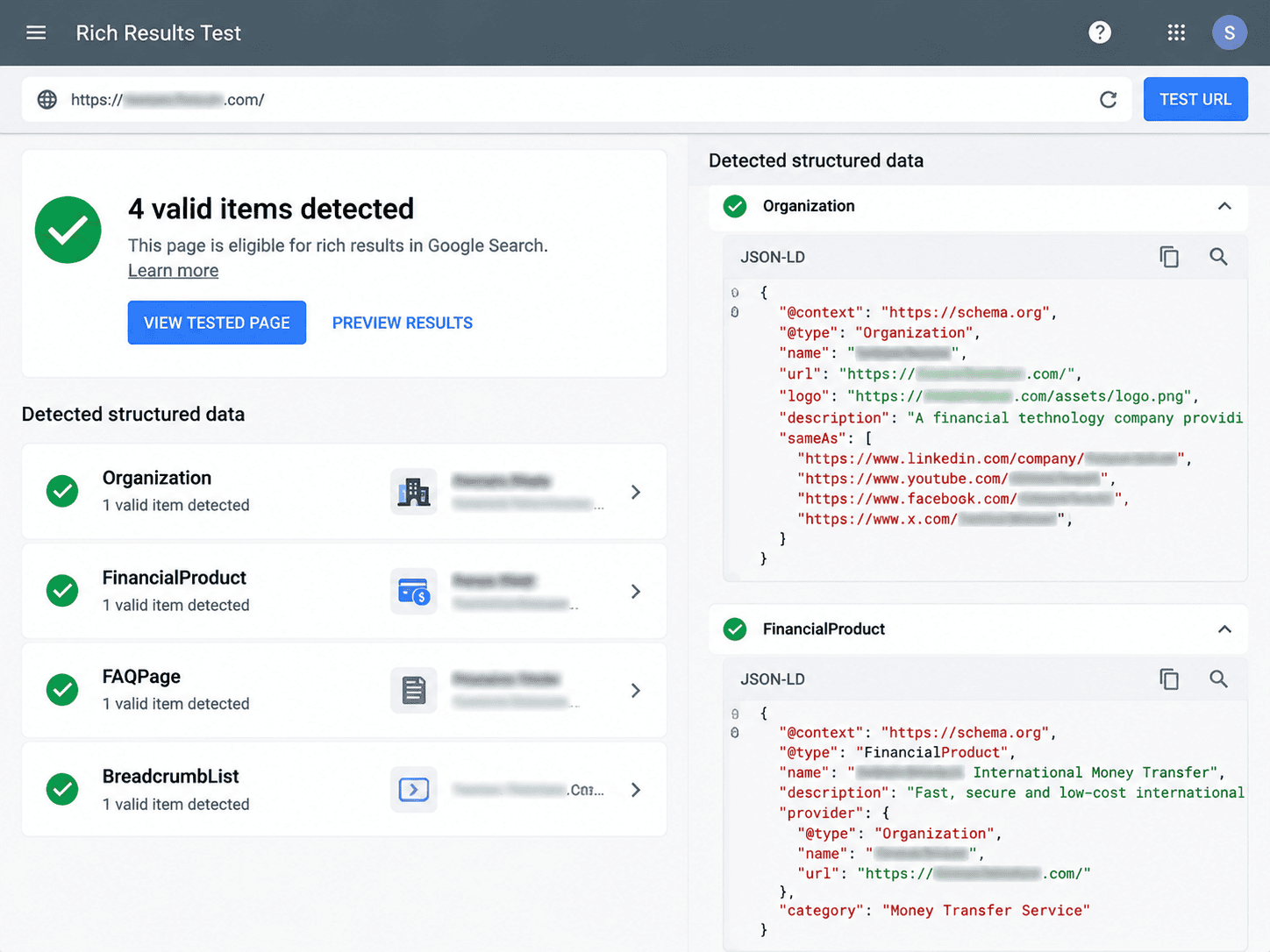The image size is (1270, 952).
Task: Open the account avatar labeled S
Action: pyautogui.click(x=1229, y=33)
